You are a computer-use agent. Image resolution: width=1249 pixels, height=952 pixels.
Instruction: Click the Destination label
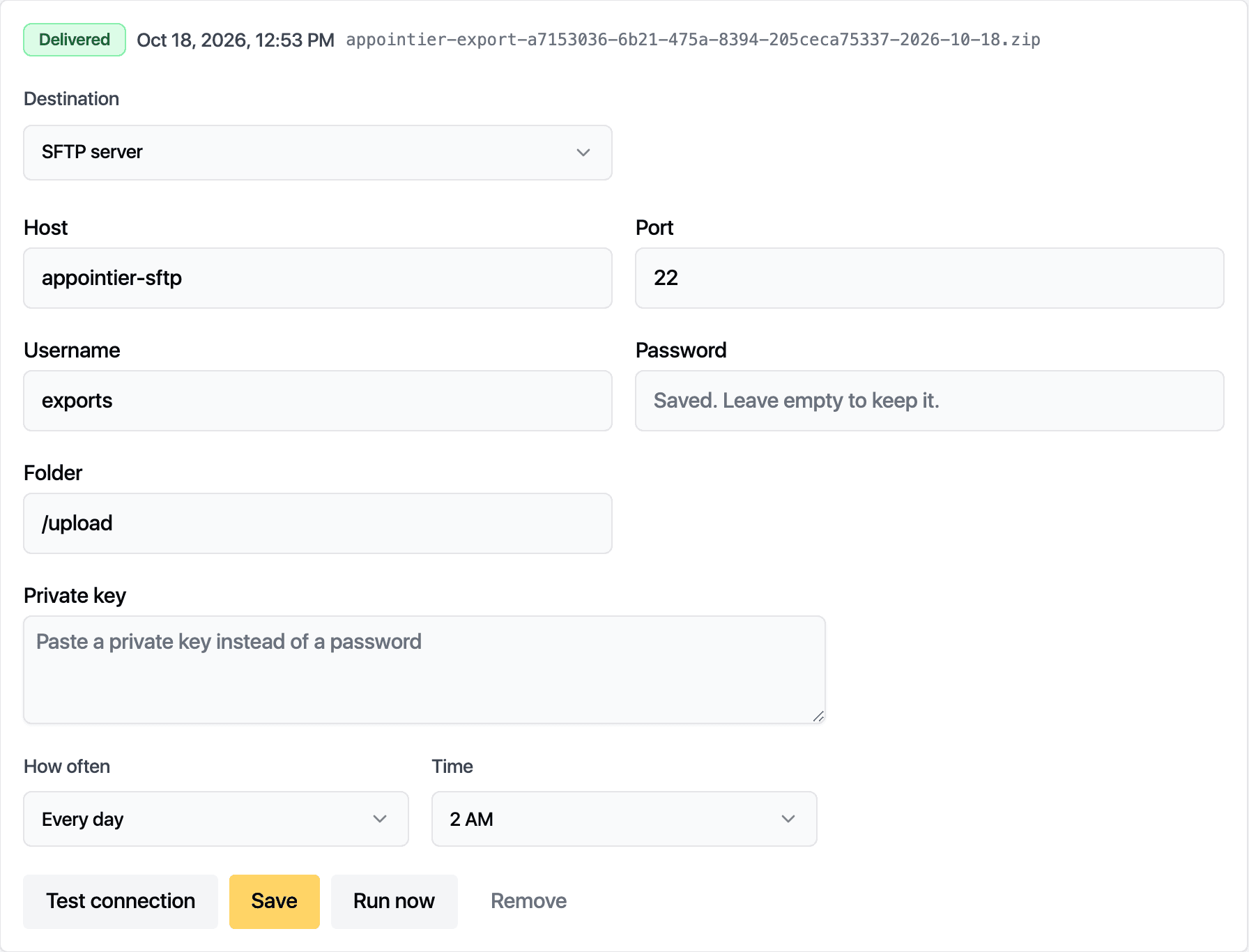pyautogui.click(x=71, y=99)
